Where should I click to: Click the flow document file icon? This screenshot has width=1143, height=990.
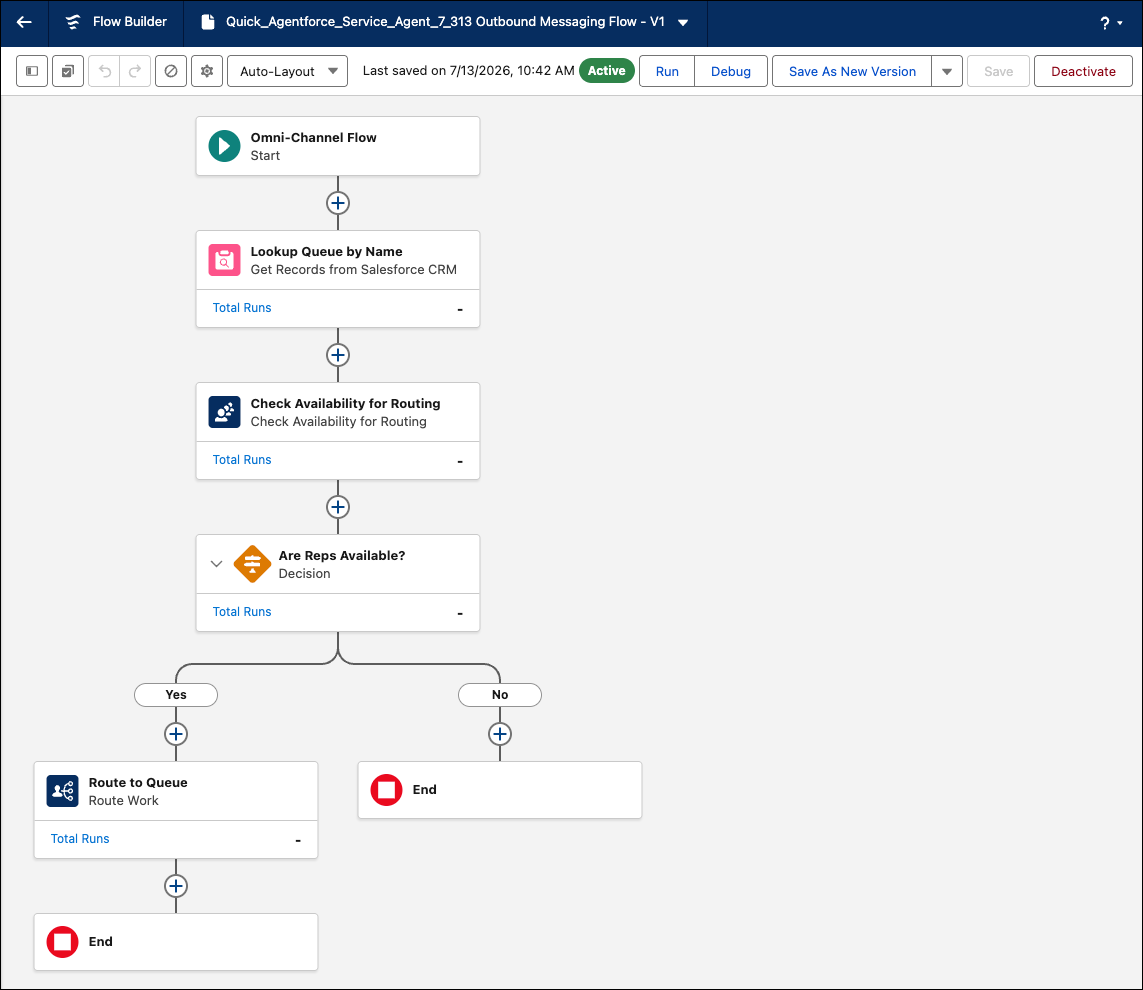[x=208, y=22]
